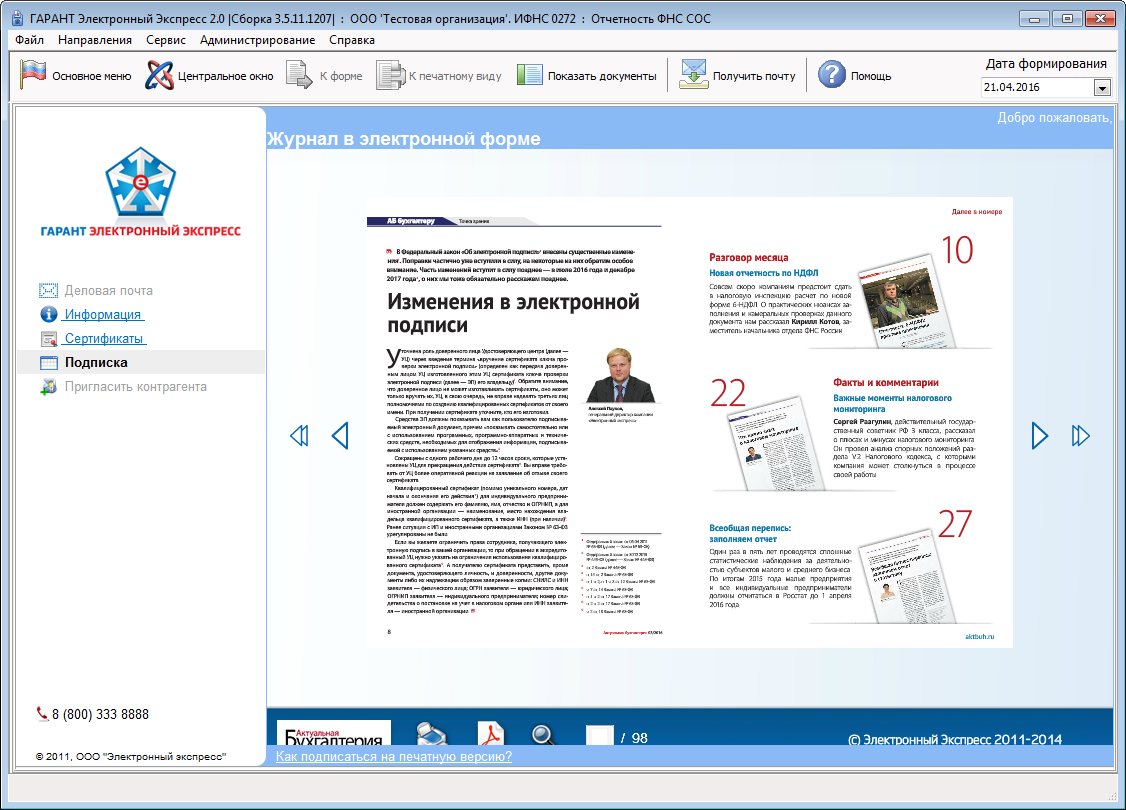This screenshot has height=810, width=1126.
Task: Click the large red page number 27
Action: click(955, 524)
